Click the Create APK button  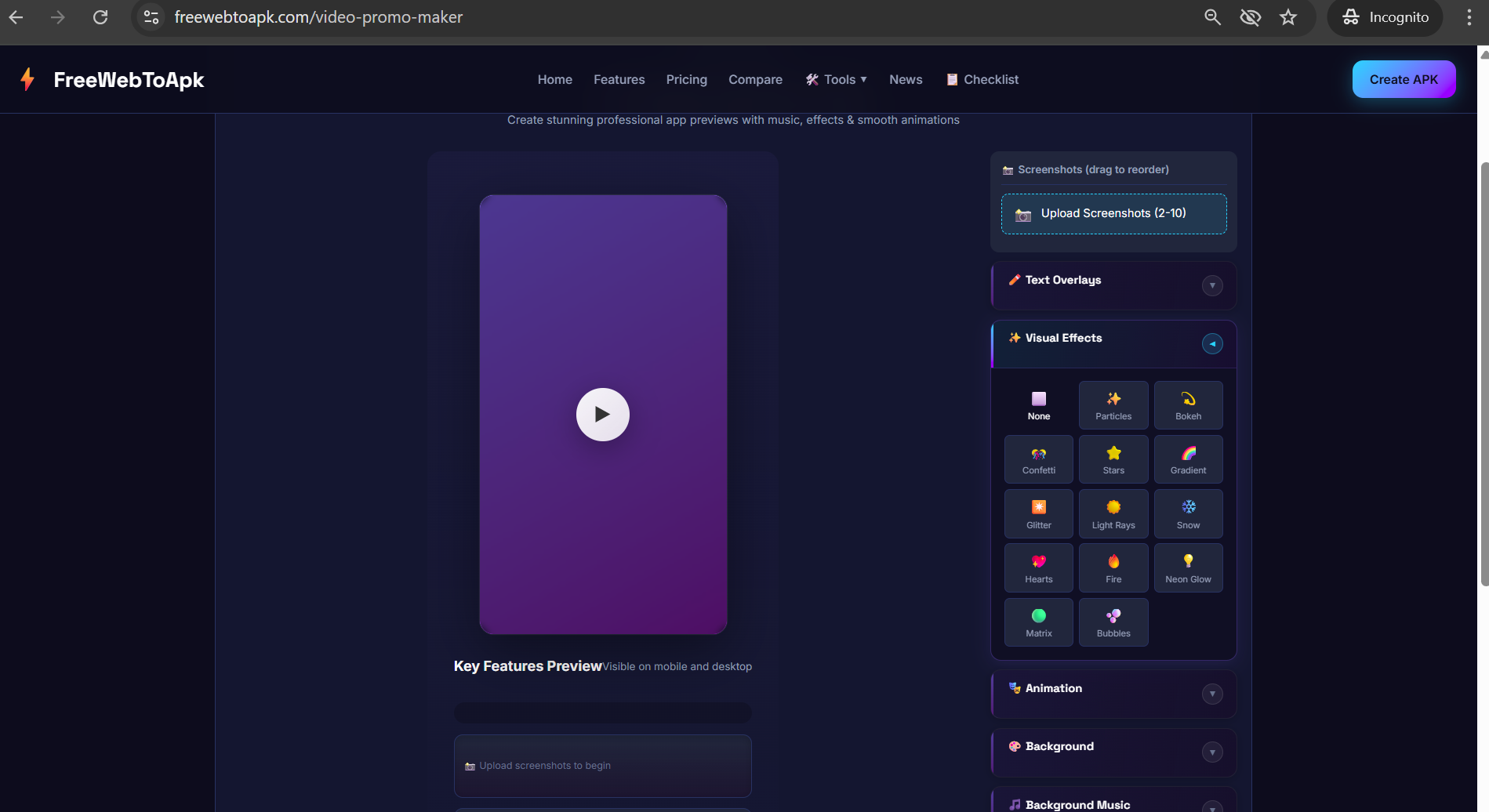point(1403,79)
